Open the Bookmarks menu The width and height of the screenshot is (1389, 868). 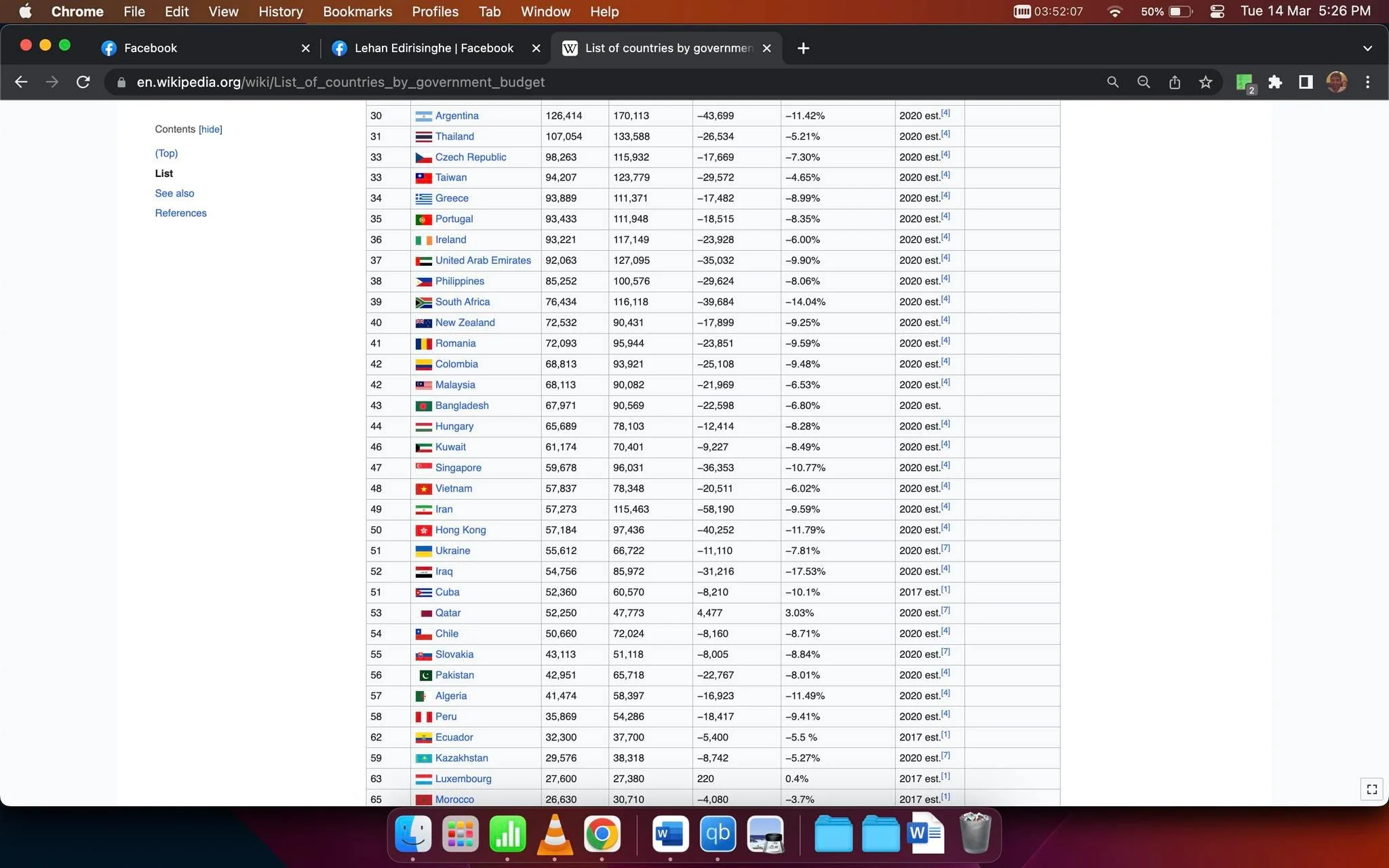tap(357, 12)
